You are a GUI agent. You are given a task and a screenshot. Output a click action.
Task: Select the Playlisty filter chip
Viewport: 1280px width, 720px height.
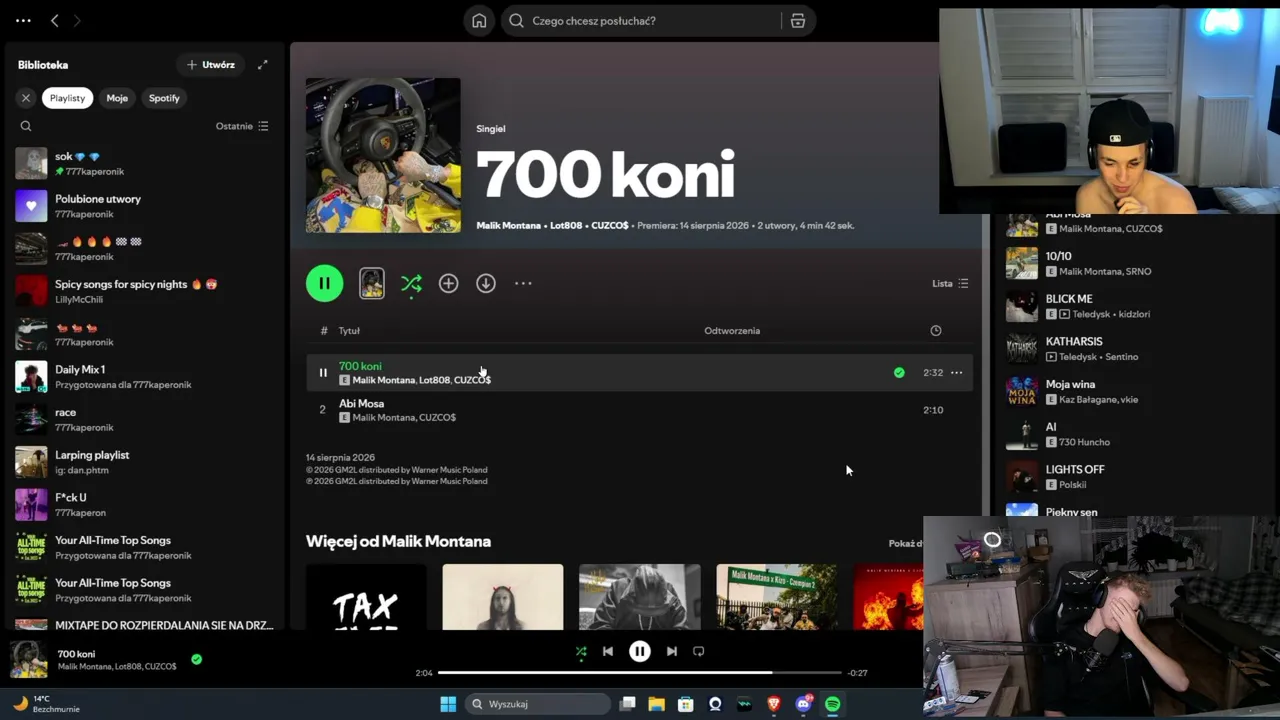(x=67, y=98)
